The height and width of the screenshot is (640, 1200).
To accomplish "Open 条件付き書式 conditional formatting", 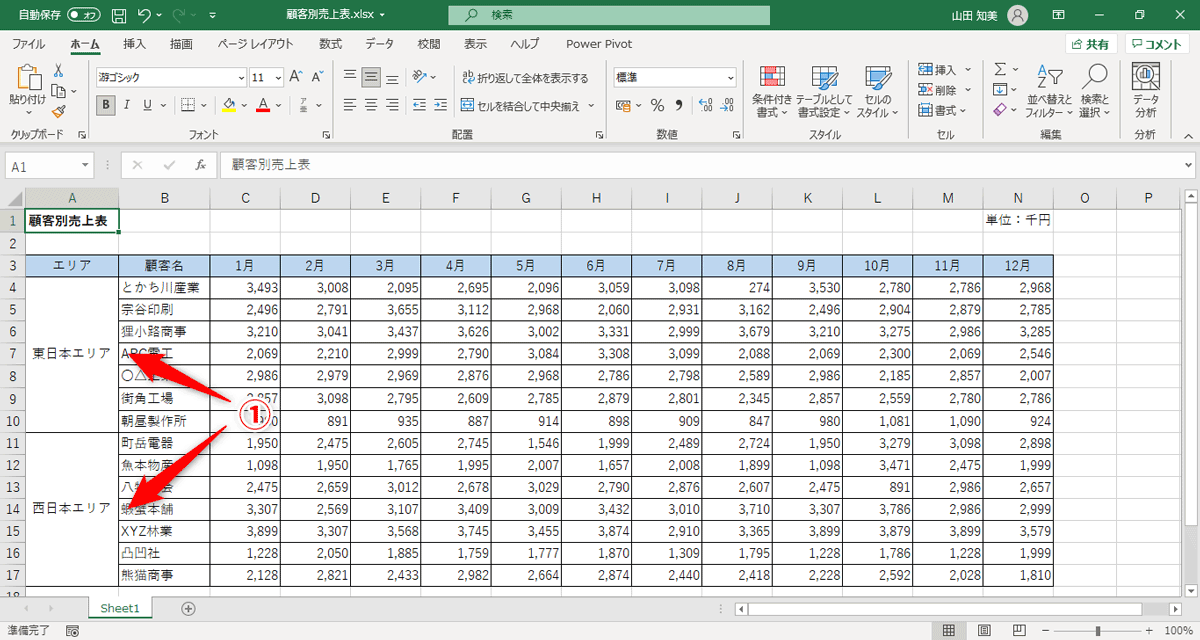I will click(x=772, y=92).
